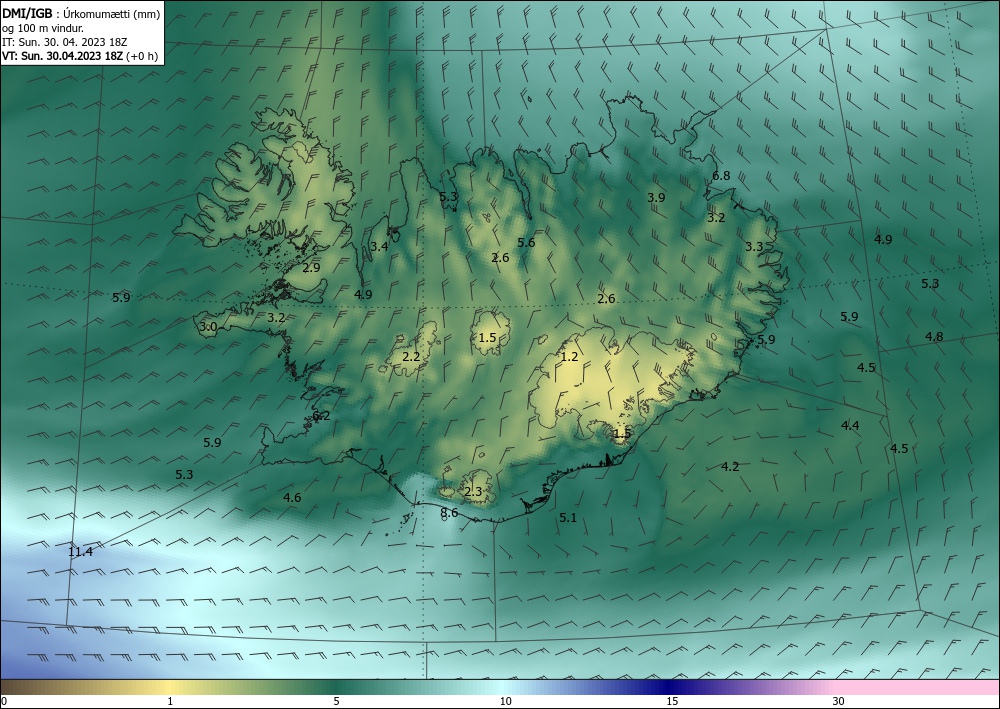Click the 3.3 value in the eastern fjords
The image size is (1000, 709).
(754, 247)
